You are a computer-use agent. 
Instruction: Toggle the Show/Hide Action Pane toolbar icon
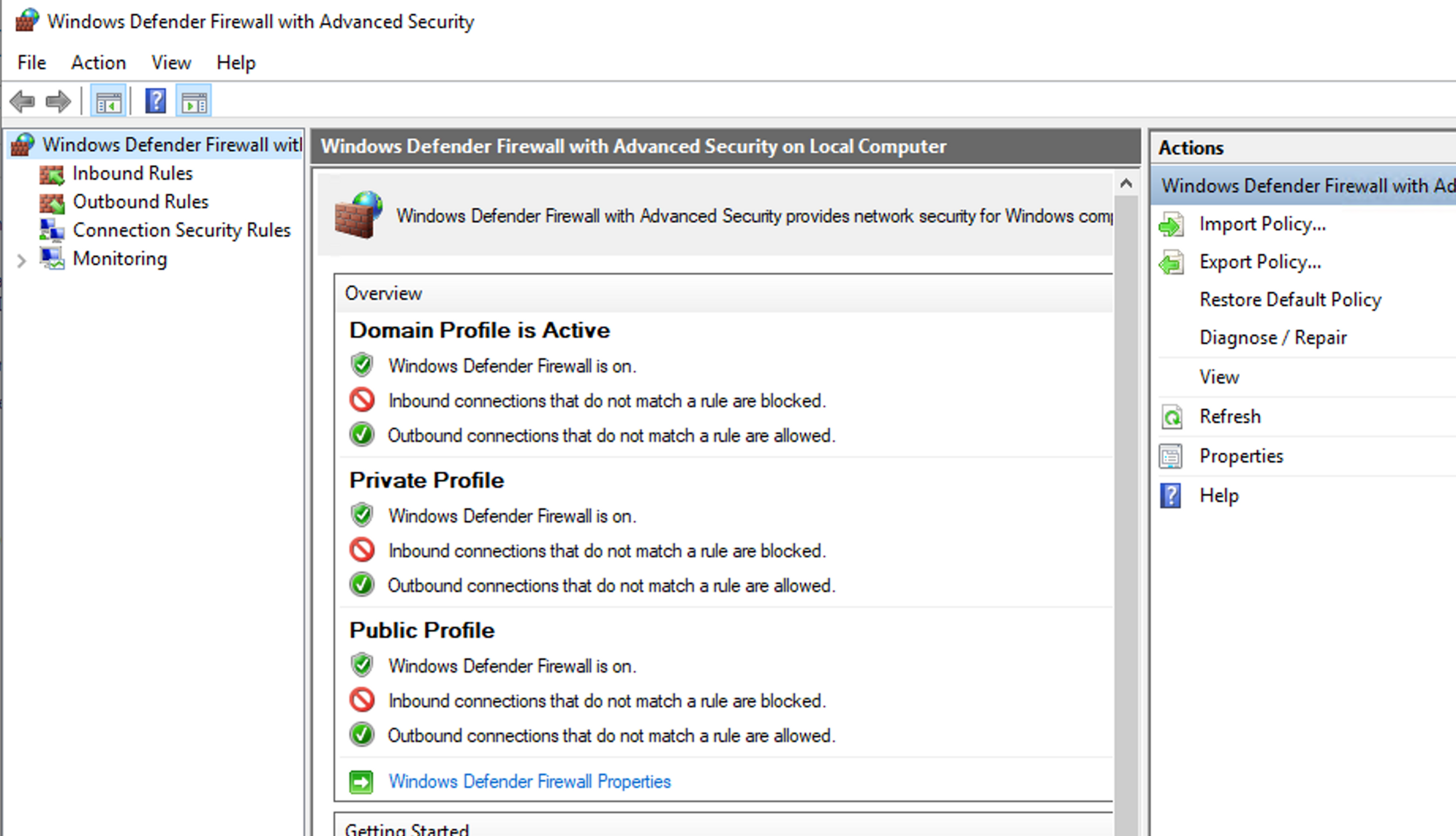pyautogui.click(x=193, y=102)
